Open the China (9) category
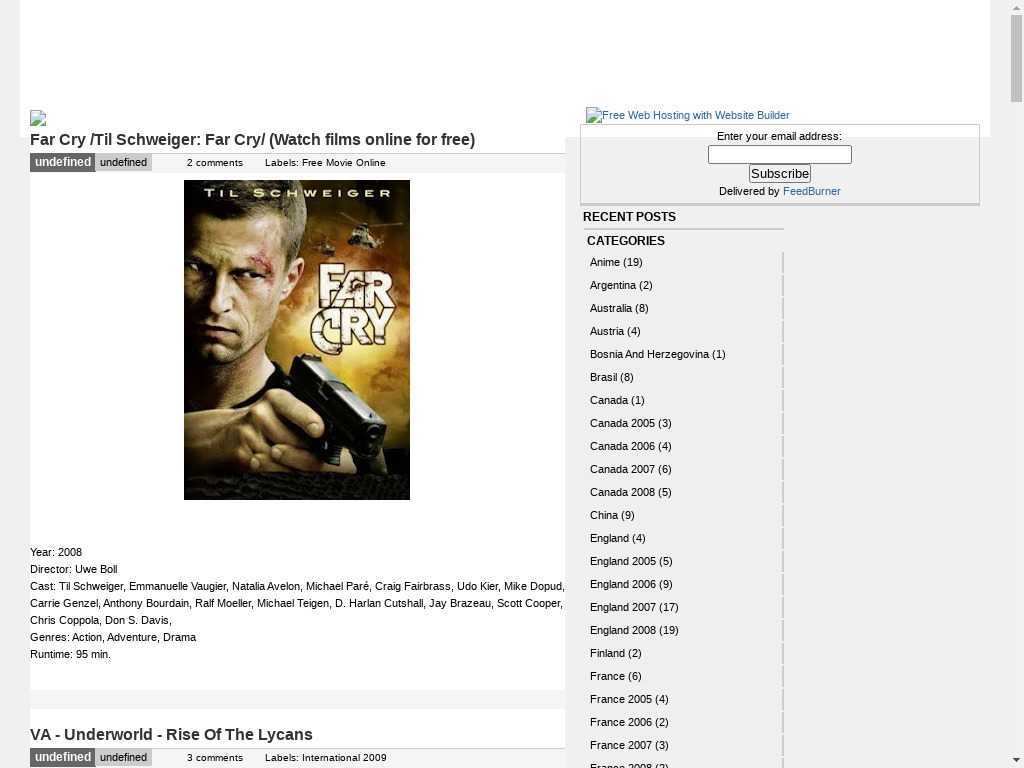 pos(612,515)
